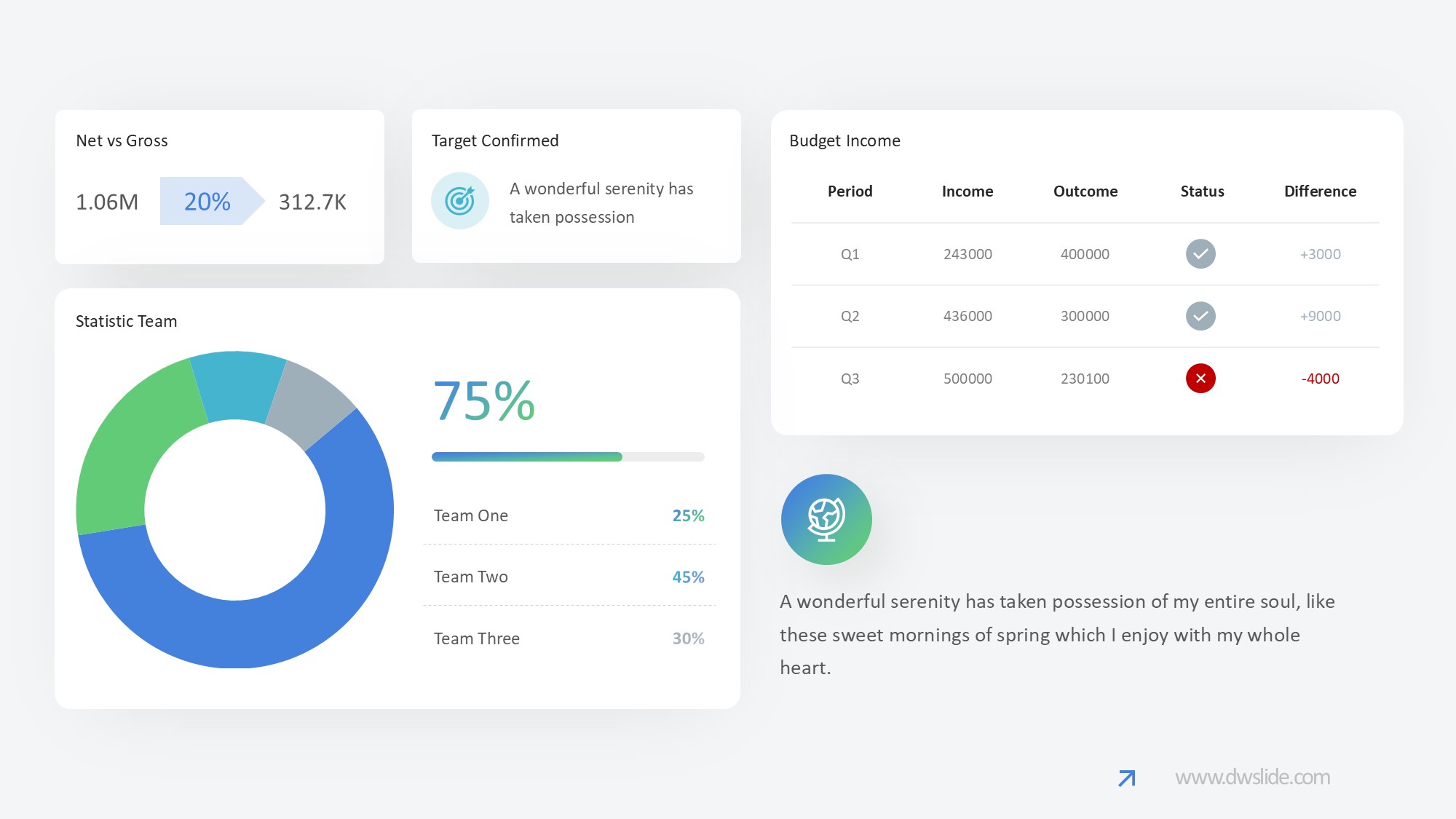Click the target bullseye icon
The image size is (1456, 819).
(x=460, y=200)
